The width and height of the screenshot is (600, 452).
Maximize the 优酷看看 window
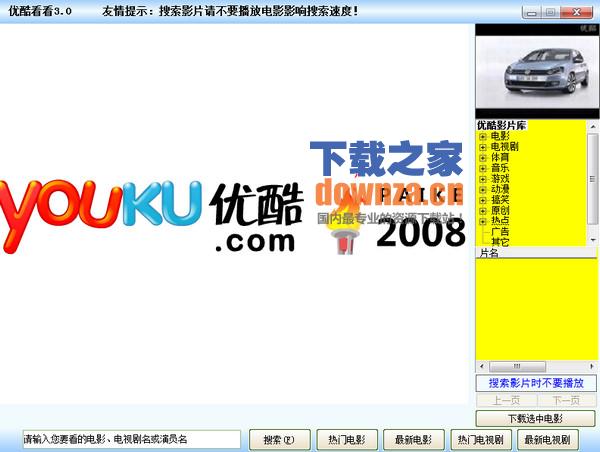[x=550, y=13]
